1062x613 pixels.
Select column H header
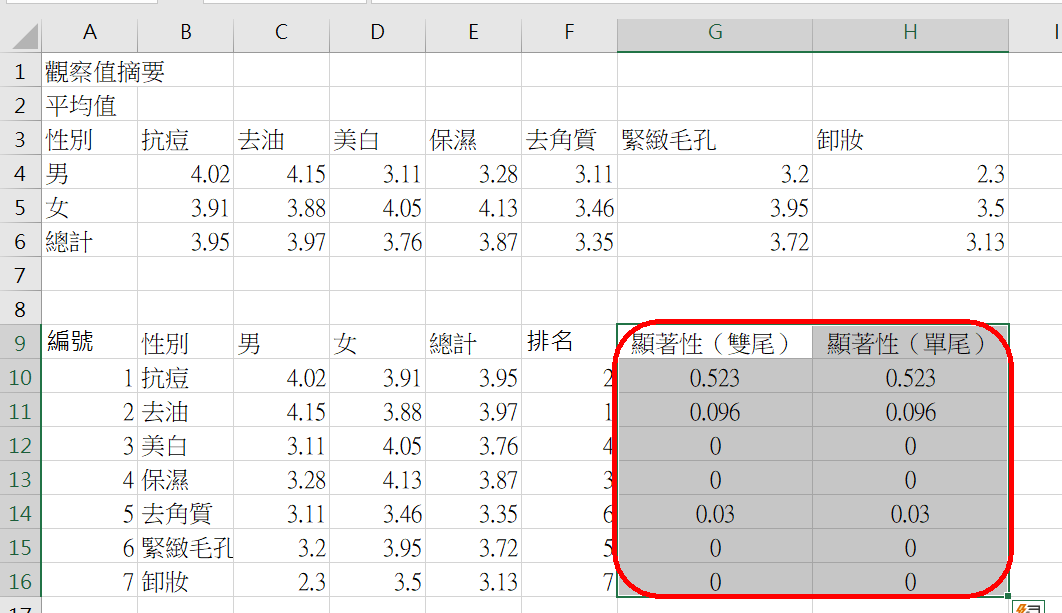coord(910,33)
